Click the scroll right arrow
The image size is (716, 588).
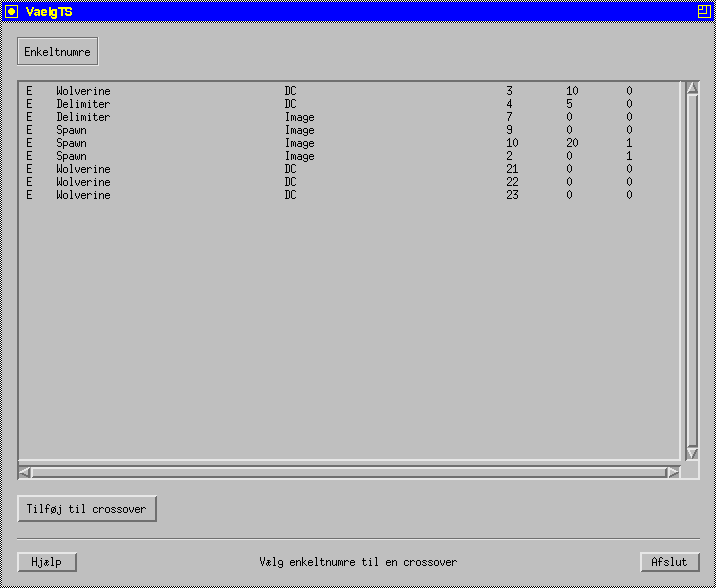pos(674,472)
